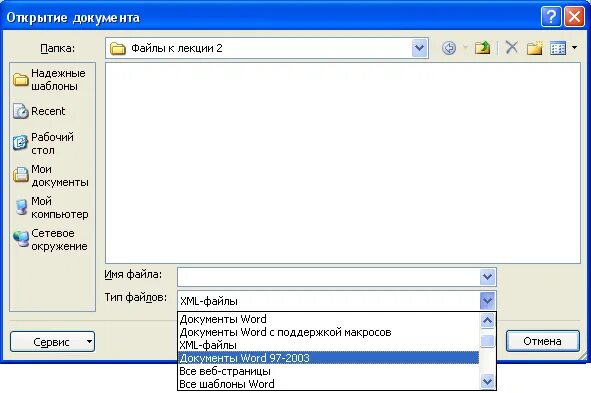The width and height of the screenshot is (591, 393).
Task: Open the back history dropdown arrow
Action: point(465,48)
